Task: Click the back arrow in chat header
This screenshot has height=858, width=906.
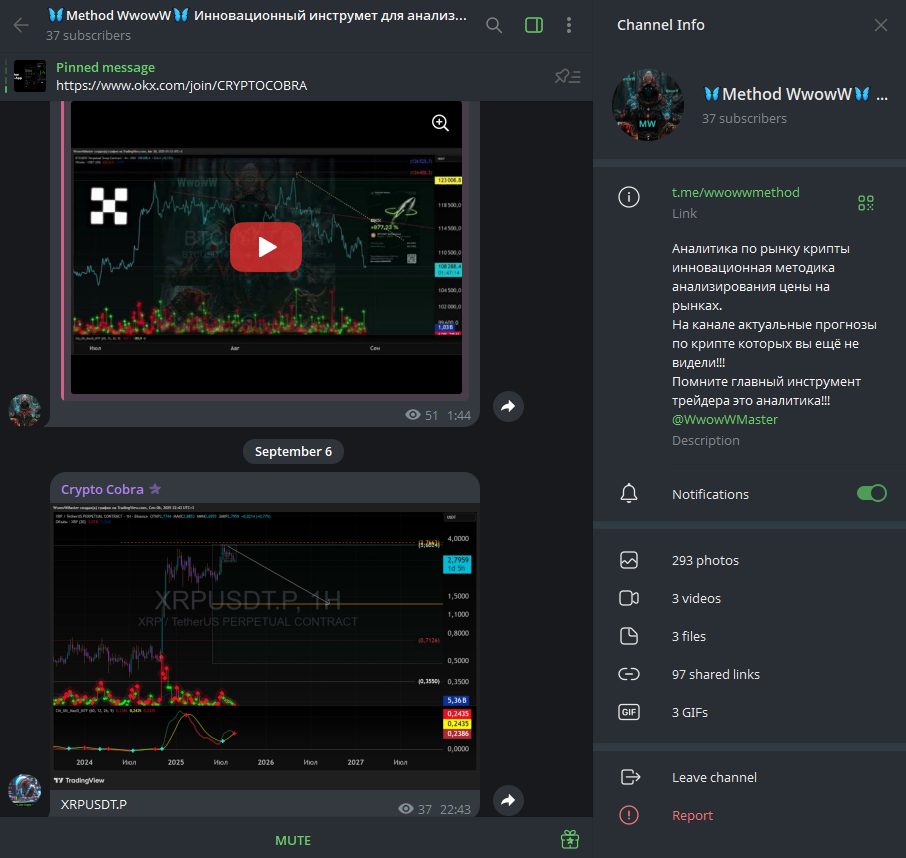Action: (21, 25)
